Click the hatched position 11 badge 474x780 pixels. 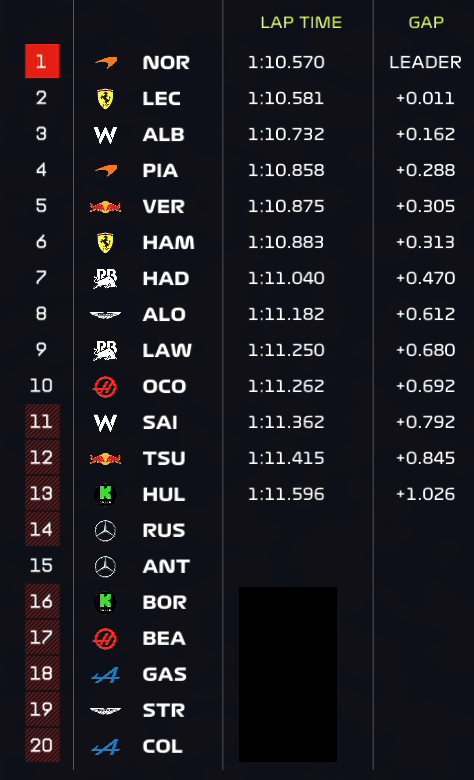(42, 421)
